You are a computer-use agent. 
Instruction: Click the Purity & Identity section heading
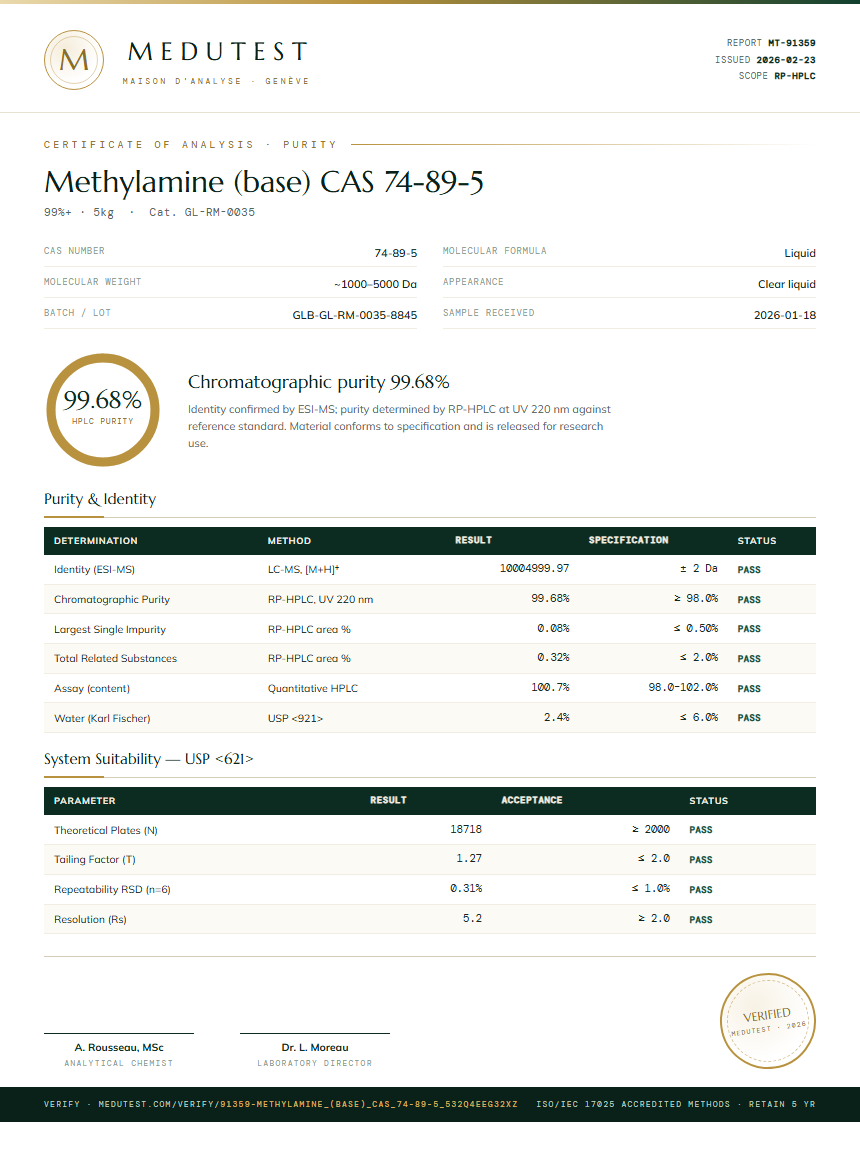(x=100, y=500)
